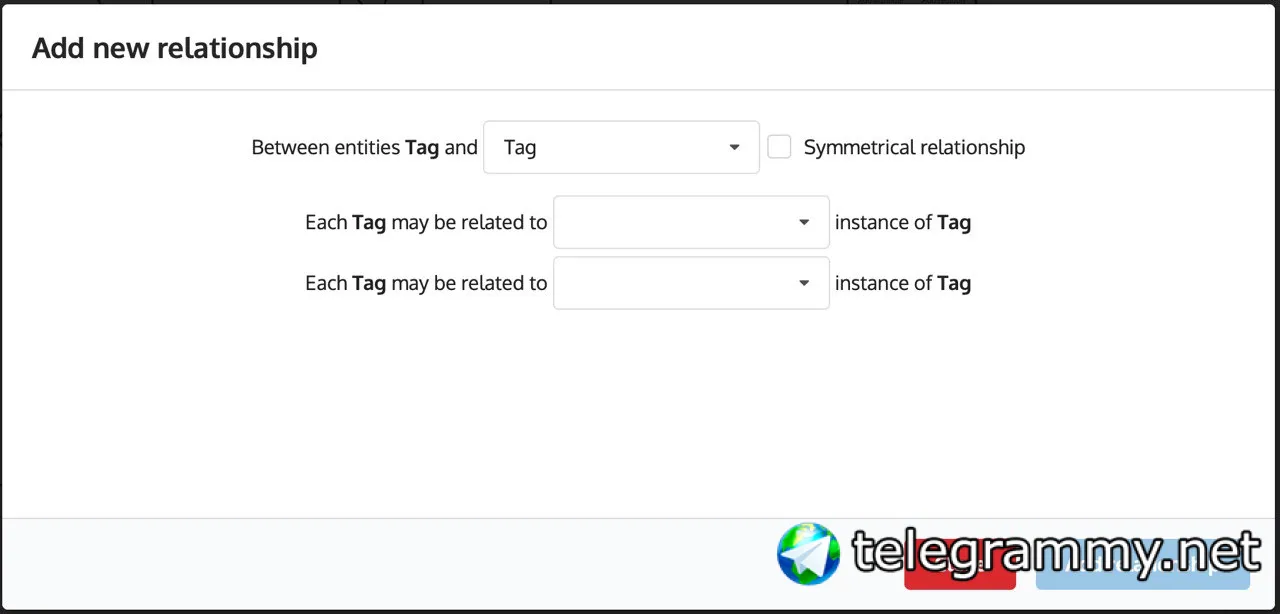This screenshot has width=1280, height=614.
Task: Click the caret arrow of the first cardinality dropdown
Action: [804, 222]
